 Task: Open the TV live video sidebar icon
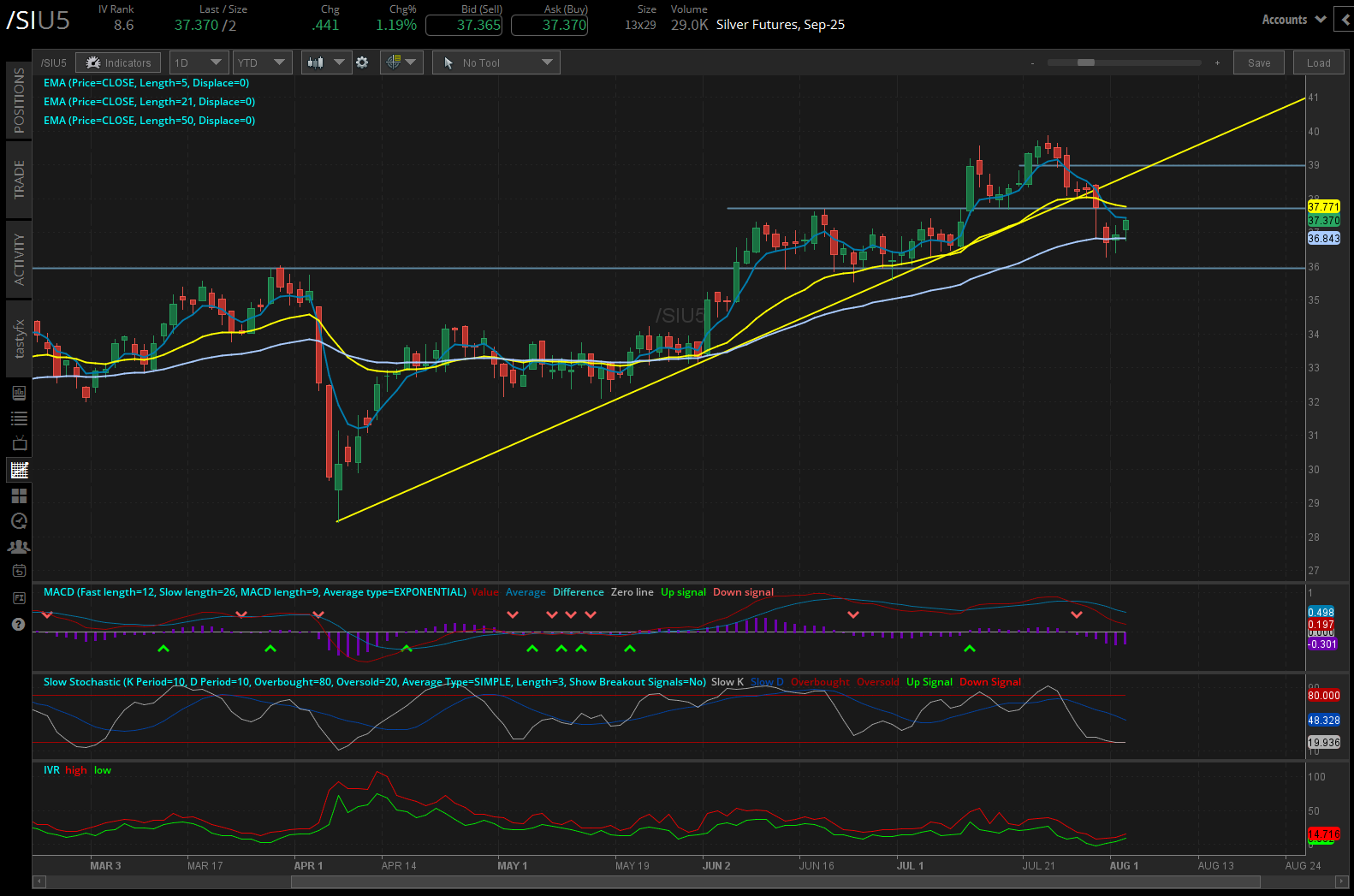19,443
